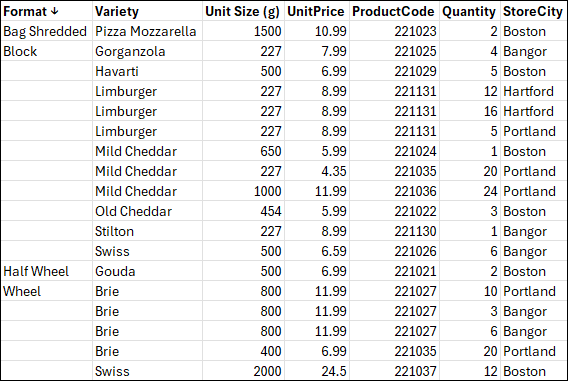Select the Stilton variety cell
Screen dimensions: 568x381
click(x=147, y=231)
